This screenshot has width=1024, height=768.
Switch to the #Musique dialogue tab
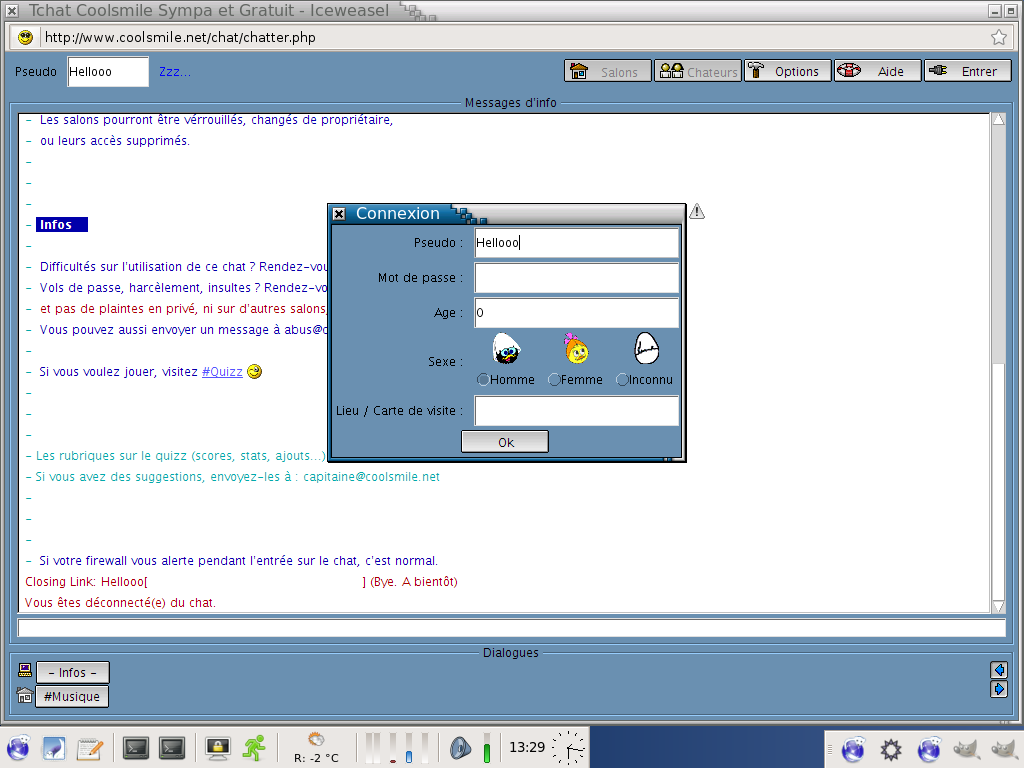(x=72, y=696)
